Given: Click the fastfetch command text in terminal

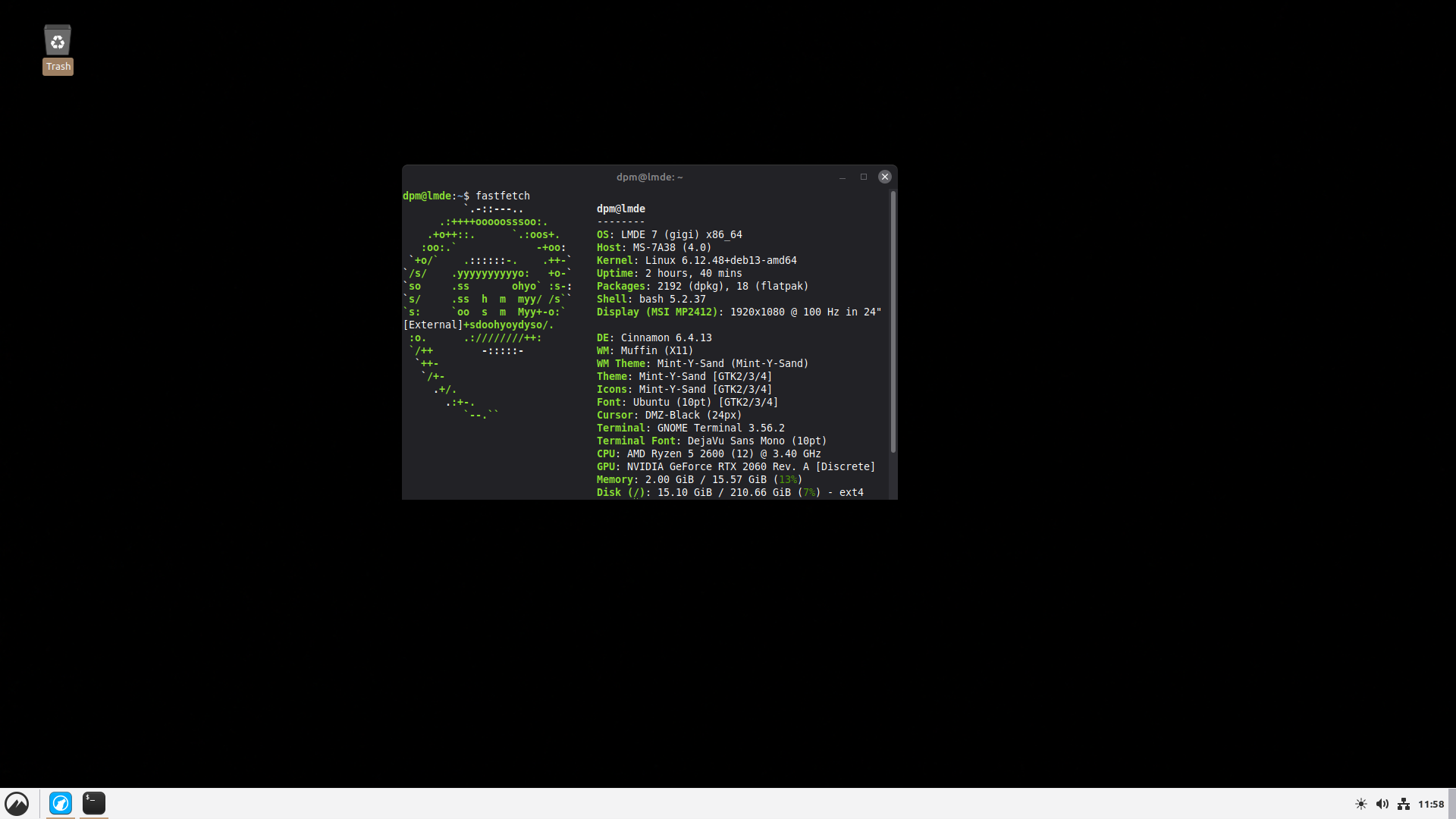Looking at the screenshot, I should pyautogui.click(x=502, y=196).
